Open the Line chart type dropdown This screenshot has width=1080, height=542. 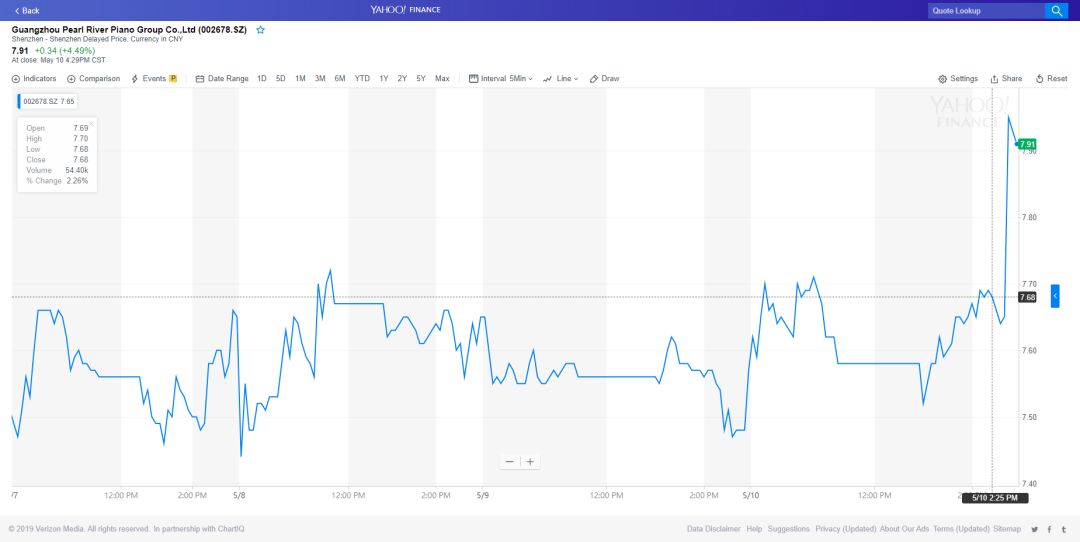tap(561, 79)
